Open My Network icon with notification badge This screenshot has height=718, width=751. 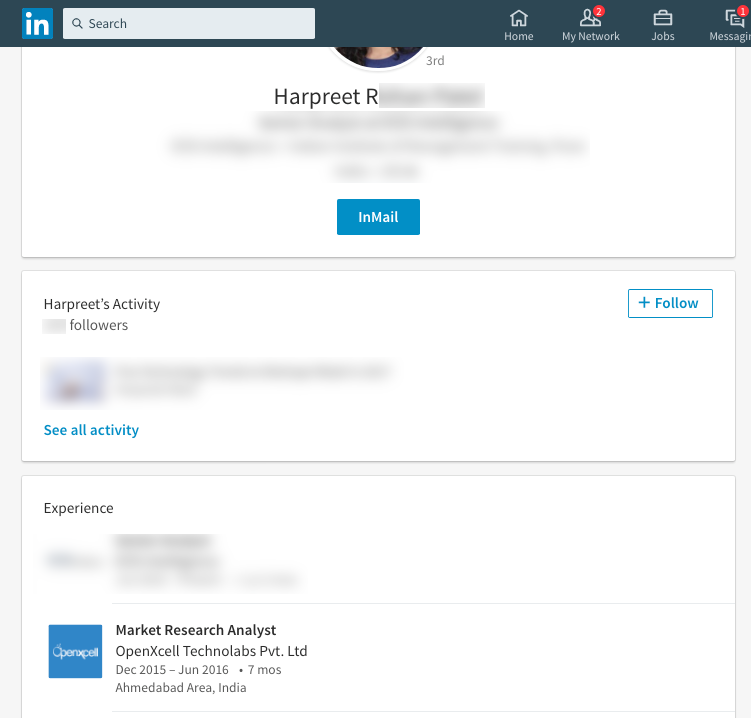(x=591, y=18)
